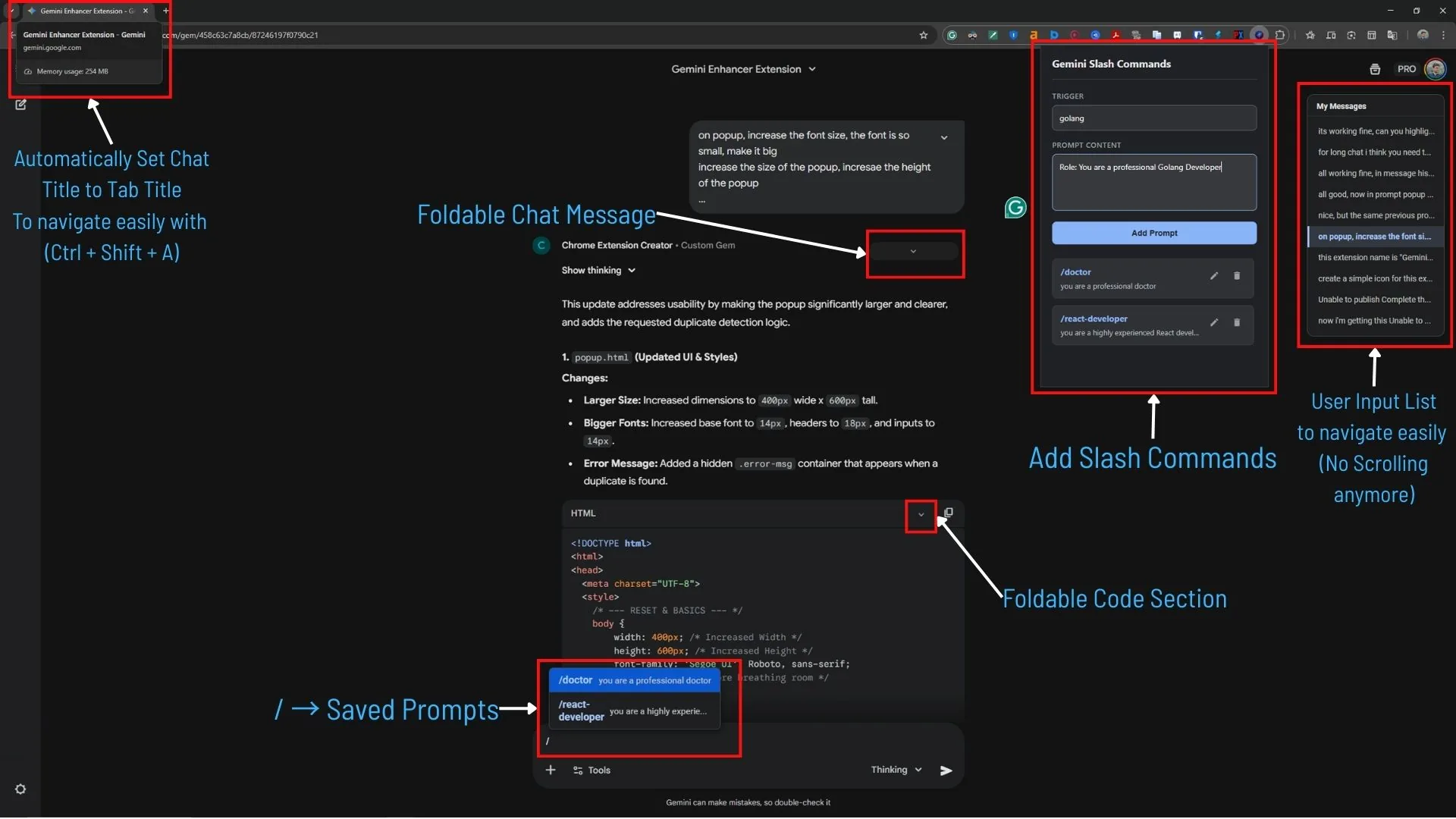Click the Trigger field containing golang

[x=1154, y=118]
